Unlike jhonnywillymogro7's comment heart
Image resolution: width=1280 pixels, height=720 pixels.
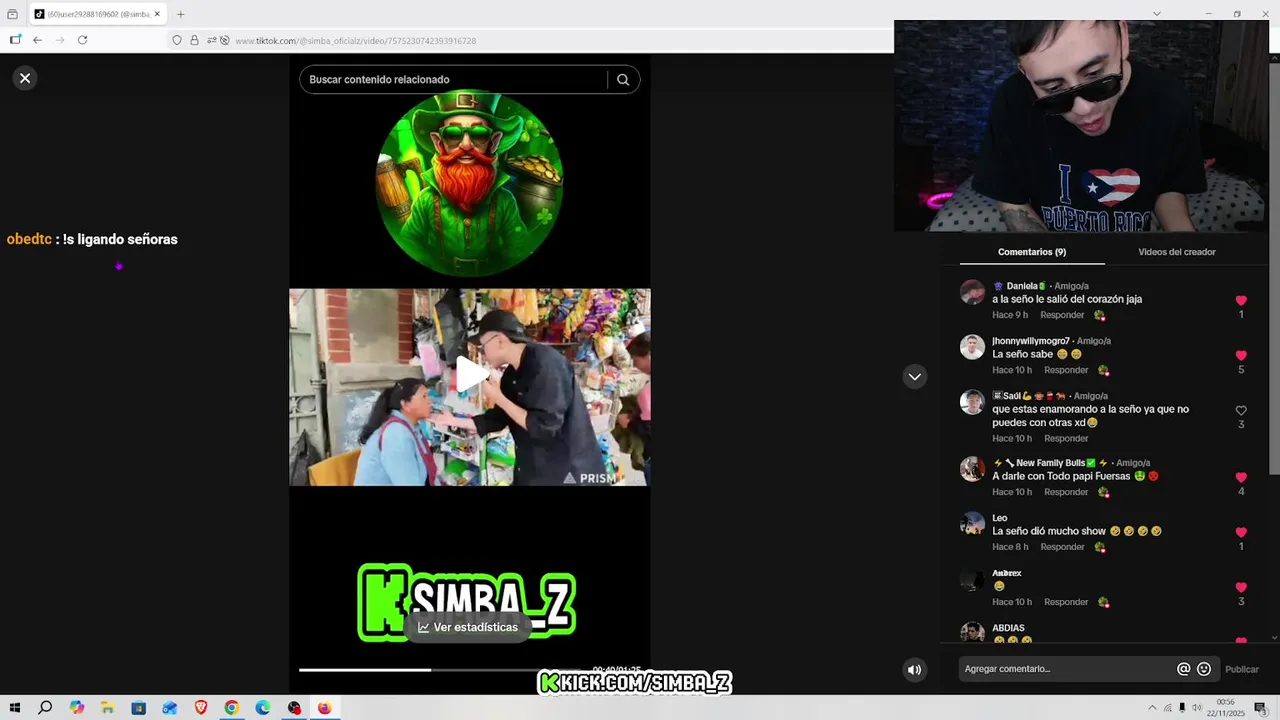[x=1241, y=355]
